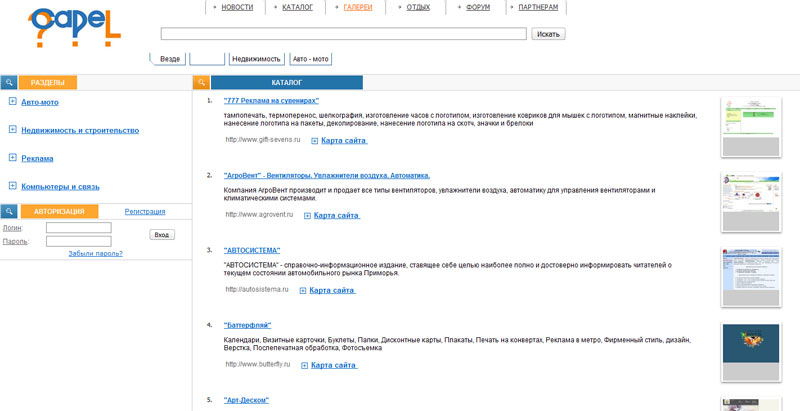Click the Забыли пароль? link
800x411 pixels.
(95, 253)
